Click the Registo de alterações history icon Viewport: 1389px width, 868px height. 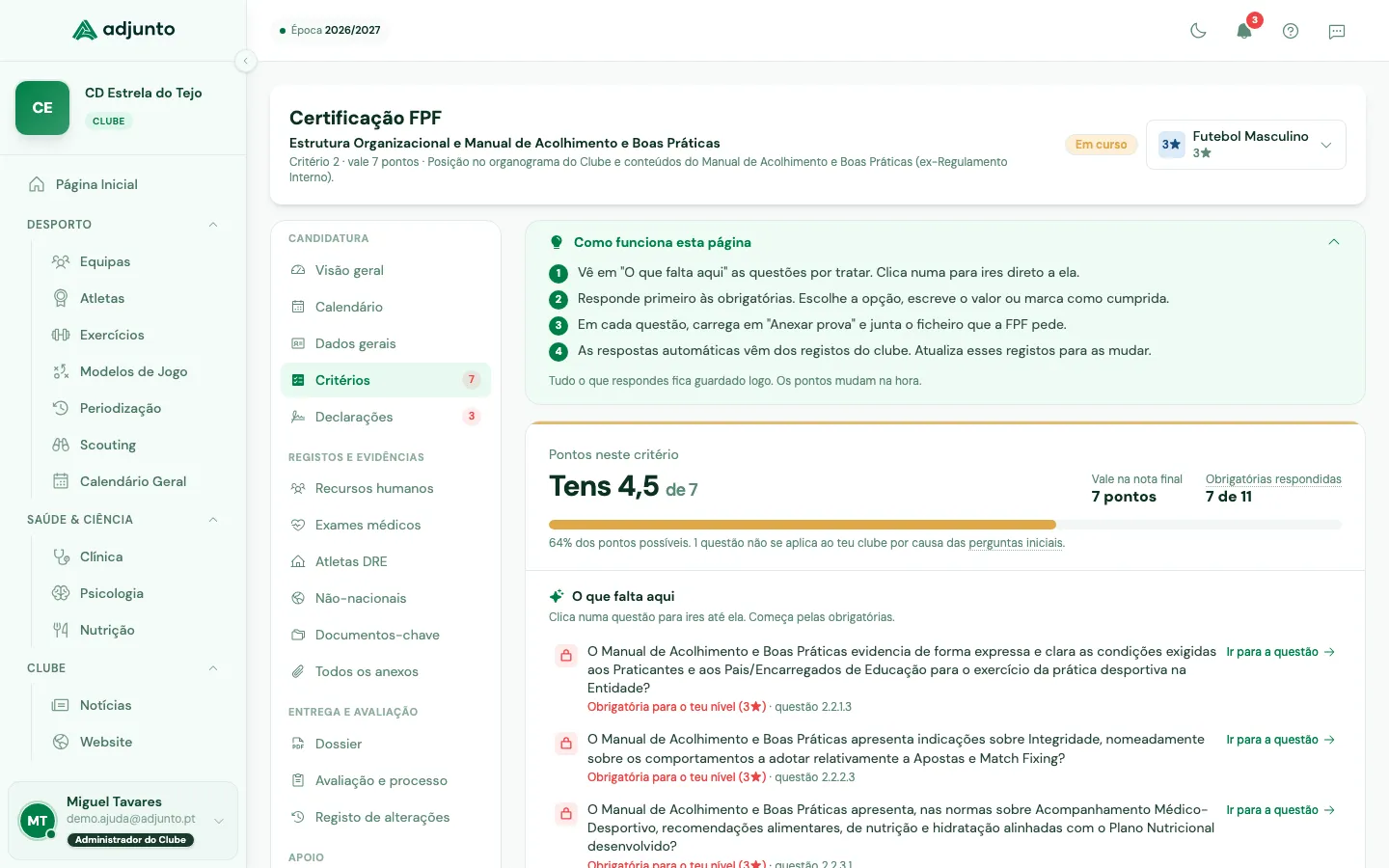coord(298,817)
